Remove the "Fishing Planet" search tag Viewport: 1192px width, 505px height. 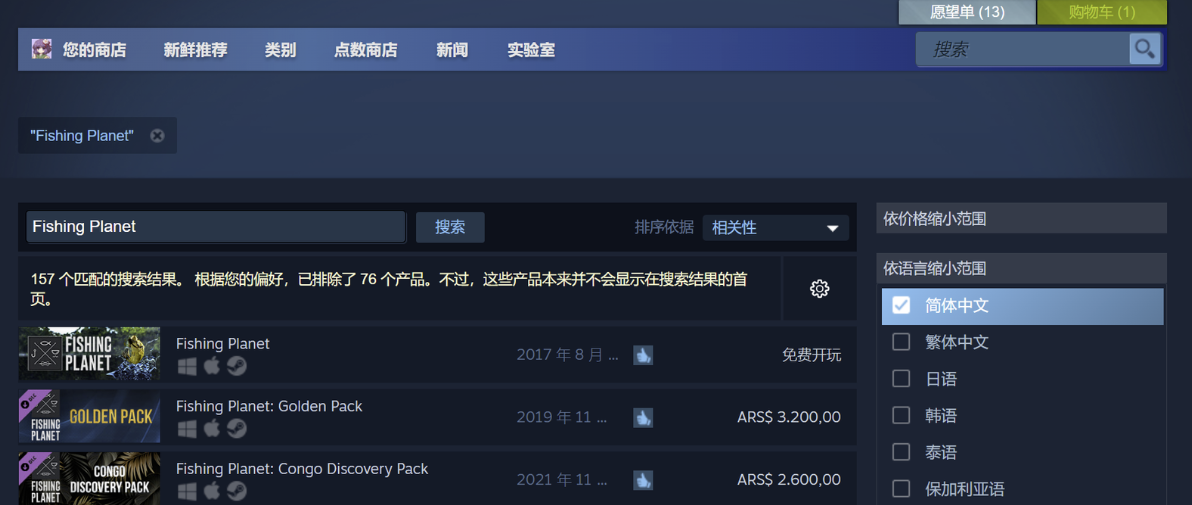[157, 135]
